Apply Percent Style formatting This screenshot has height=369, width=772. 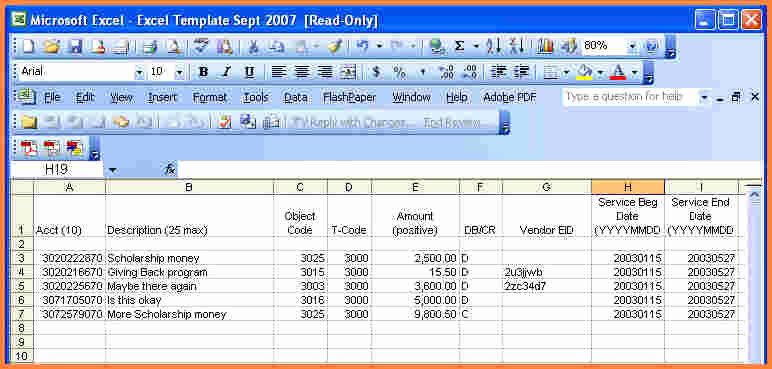399,72
